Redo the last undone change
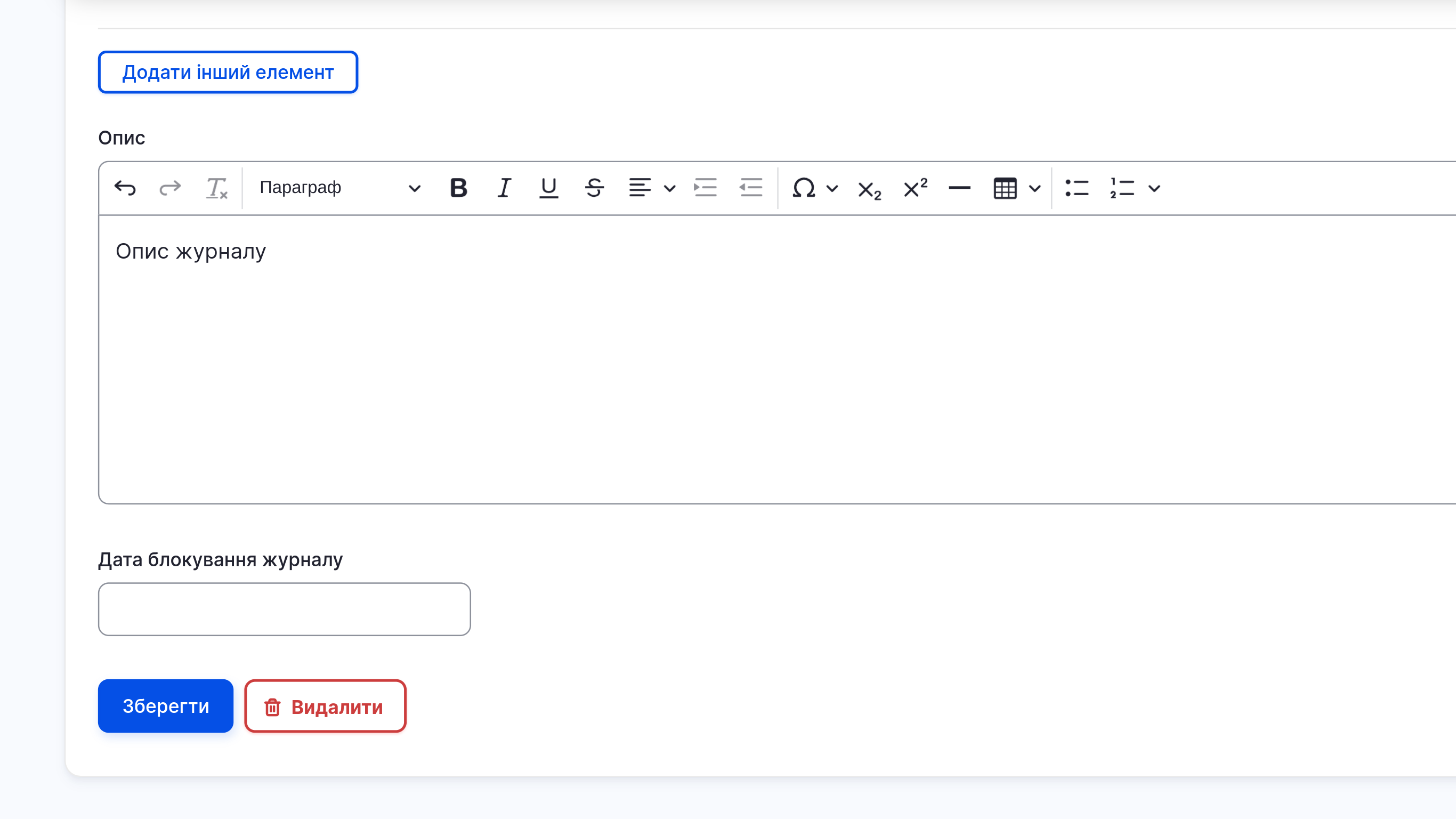The width and height of the screenshot is (1456, 819). (169, 188)
